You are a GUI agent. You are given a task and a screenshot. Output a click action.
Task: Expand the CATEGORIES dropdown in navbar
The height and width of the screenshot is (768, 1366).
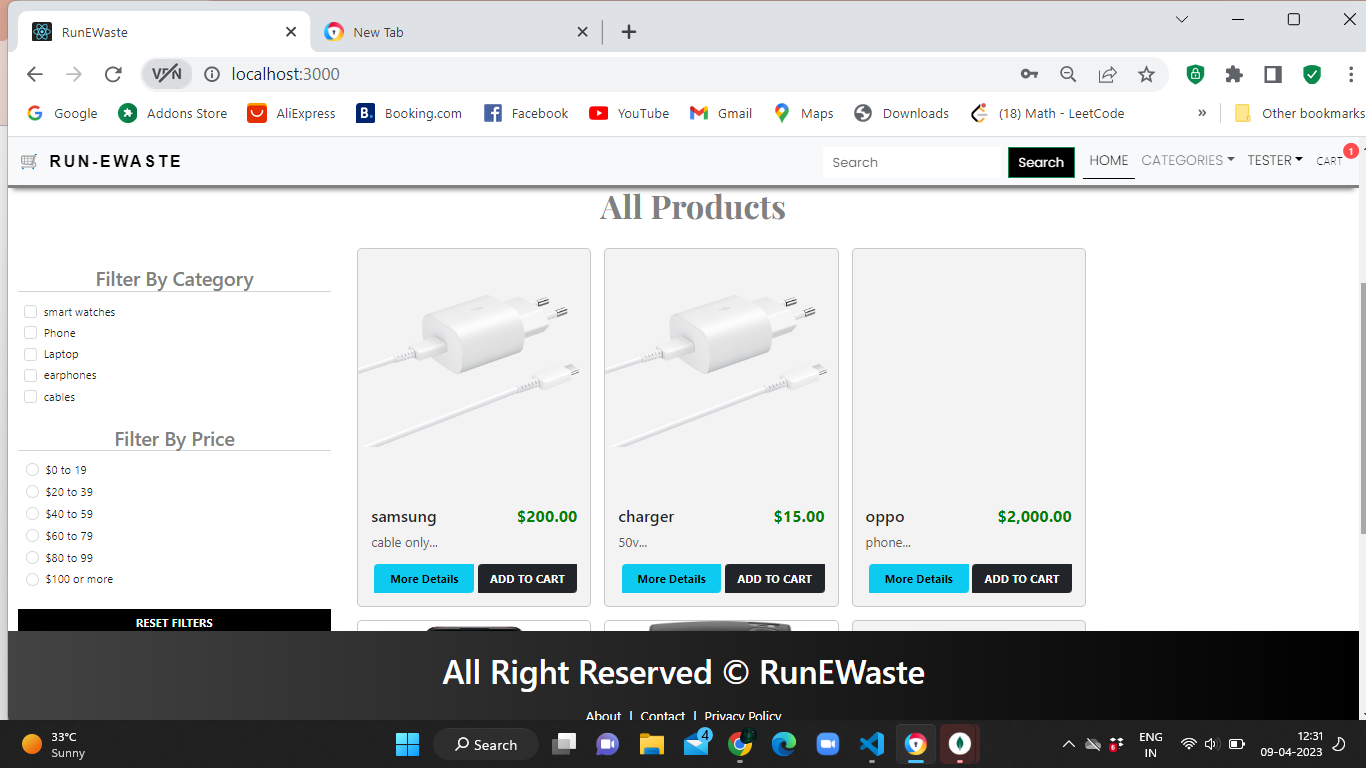[1188, 160]
